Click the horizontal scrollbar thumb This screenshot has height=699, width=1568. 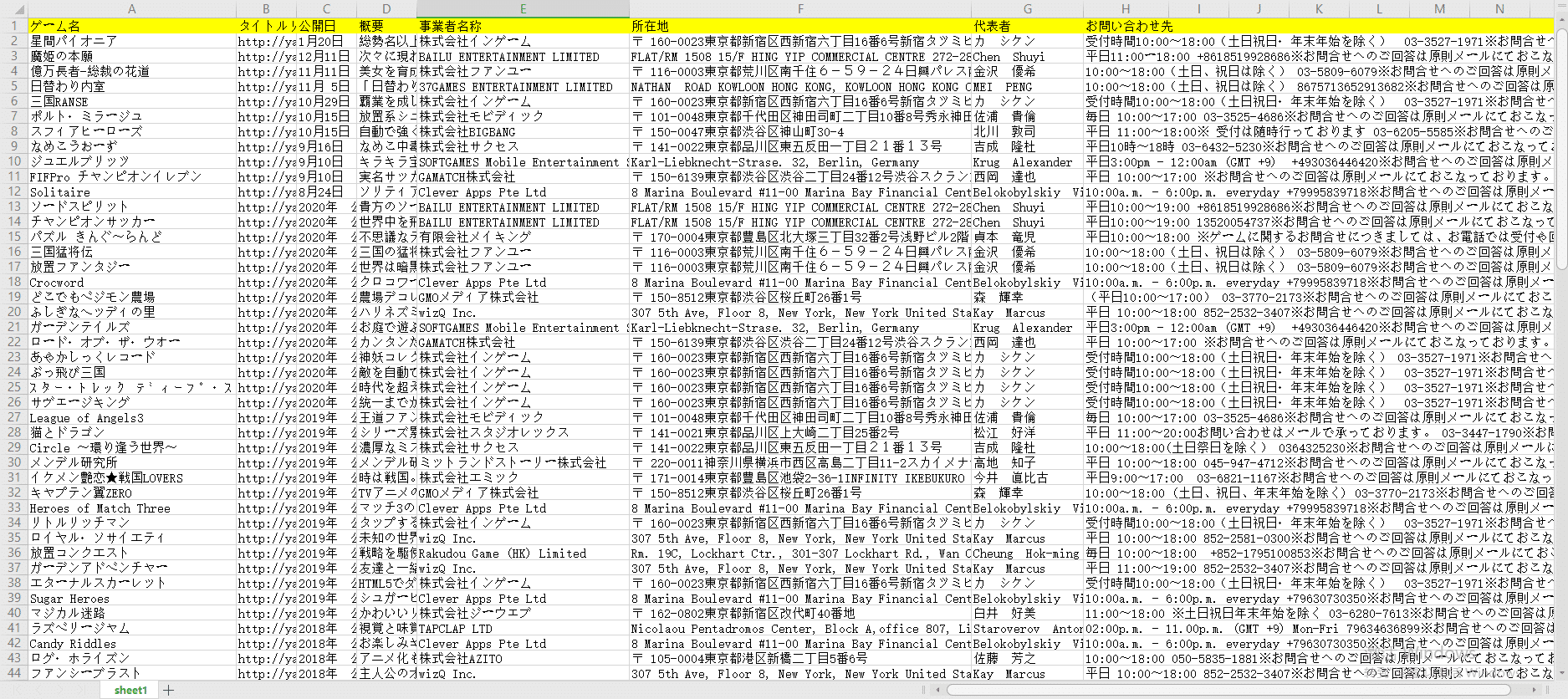(x=1228, y=690)
